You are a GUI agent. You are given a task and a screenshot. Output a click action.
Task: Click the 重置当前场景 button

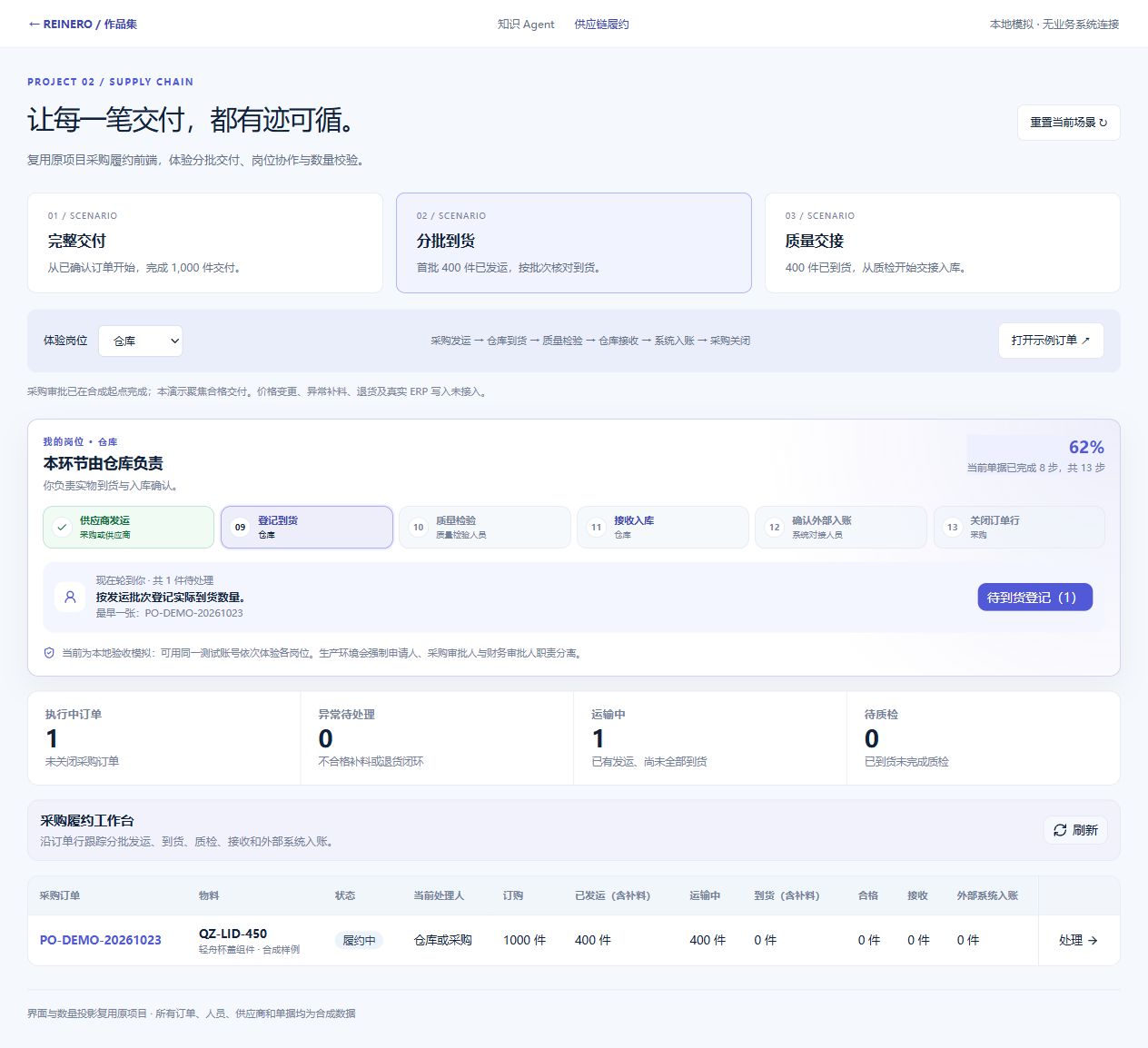1068,123
